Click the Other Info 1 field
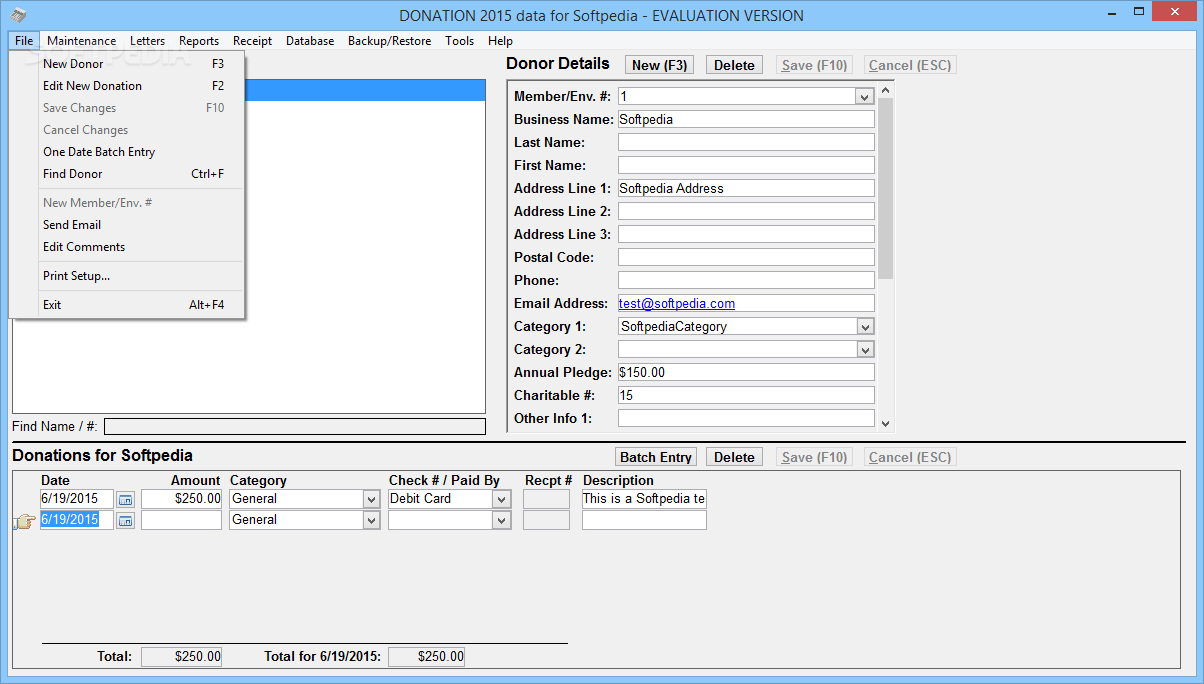1204x684 pixels. (x=746, y=418)
